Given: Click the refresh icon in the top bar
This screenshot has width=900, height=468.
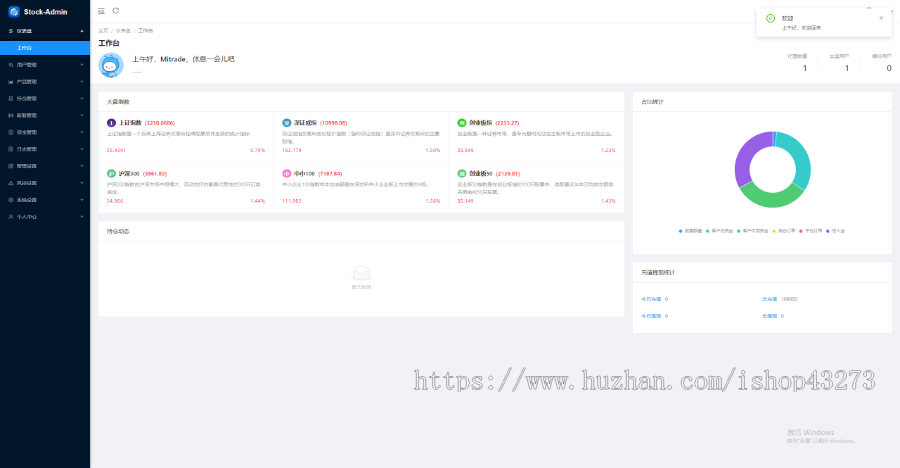Looking at the screenshot, I should [x=115, y=10].
